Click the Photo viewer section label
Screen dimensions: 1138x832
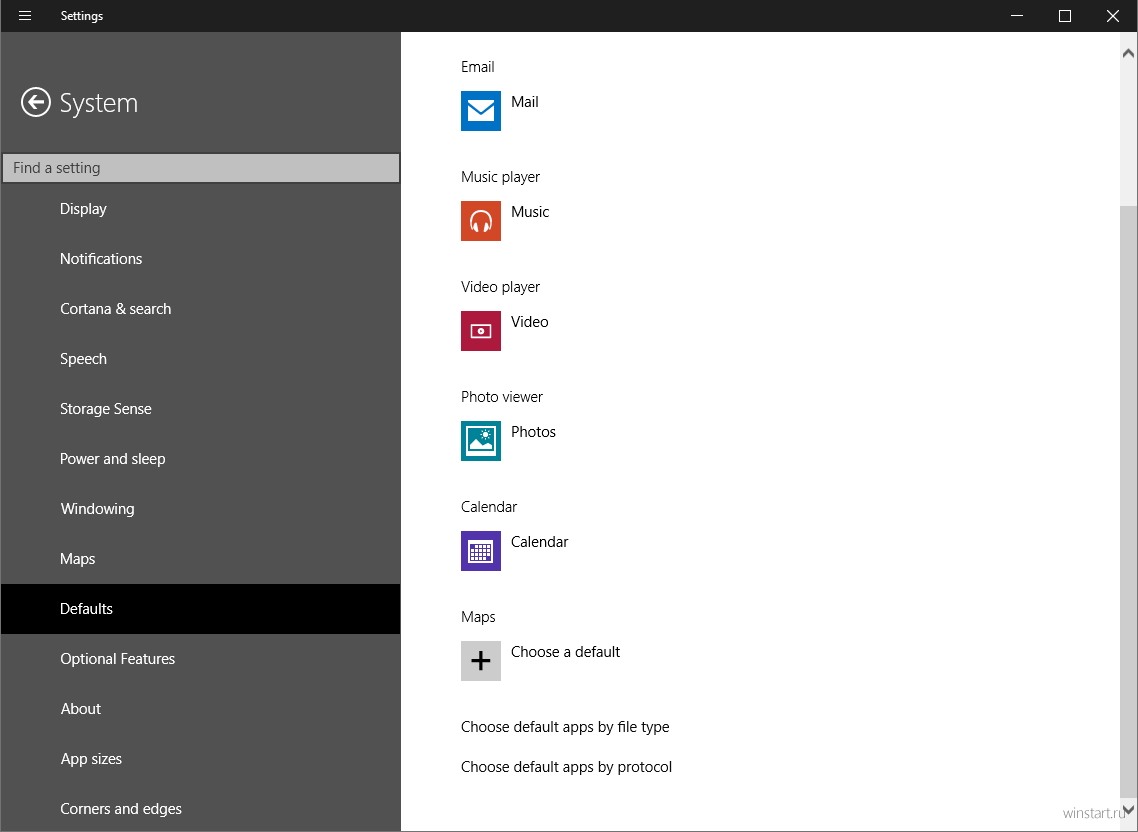click(502, 396)
